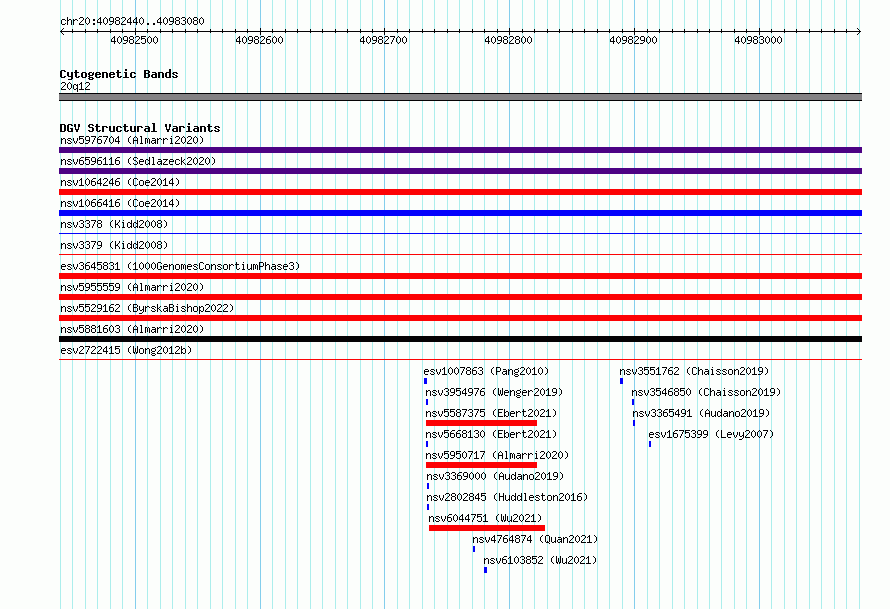Click the 40982800 ruler position label

509,40
